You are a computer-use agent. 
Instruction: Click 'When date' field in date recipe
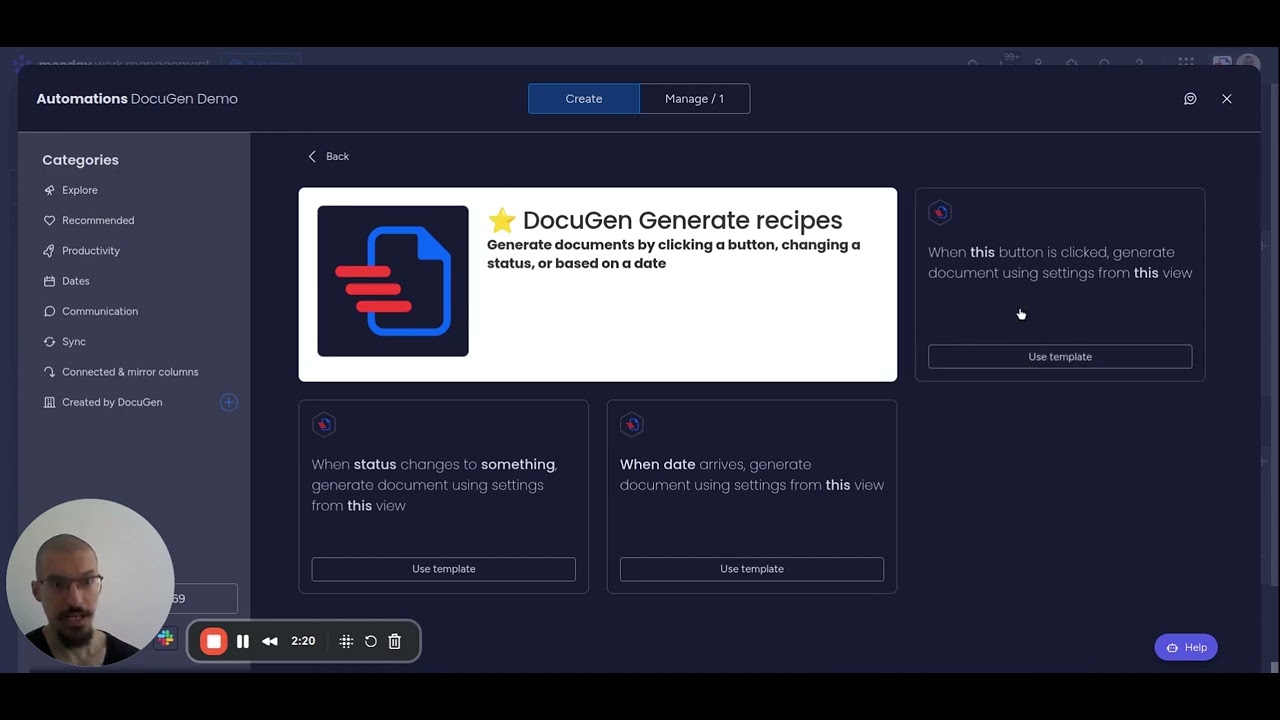(x=657, y=464)
